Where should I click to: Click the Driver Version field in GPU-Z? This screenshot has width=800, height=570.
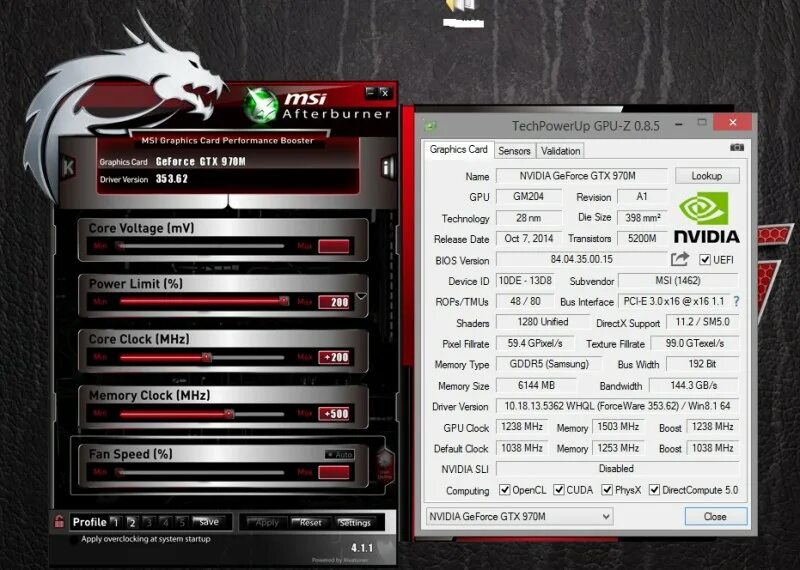(x=617, y=406)
